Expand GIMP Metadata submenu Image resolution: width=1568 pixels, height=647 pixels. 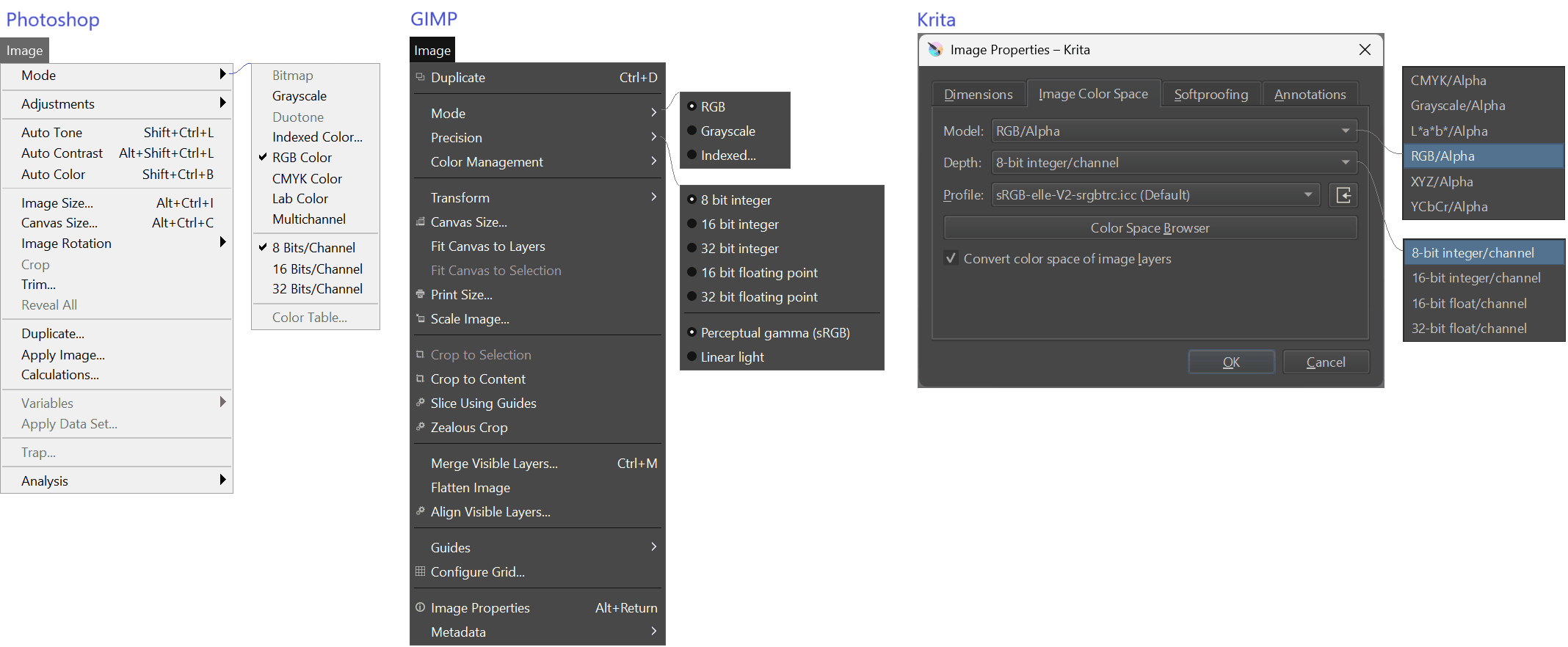pyautogui.click(x=538, y=632)
